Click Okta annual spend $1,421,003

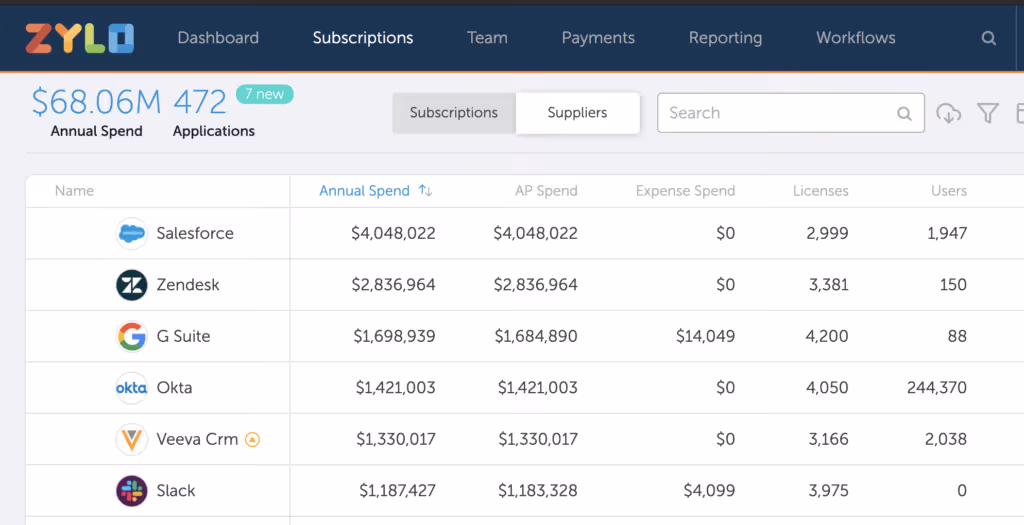[395, 388]
